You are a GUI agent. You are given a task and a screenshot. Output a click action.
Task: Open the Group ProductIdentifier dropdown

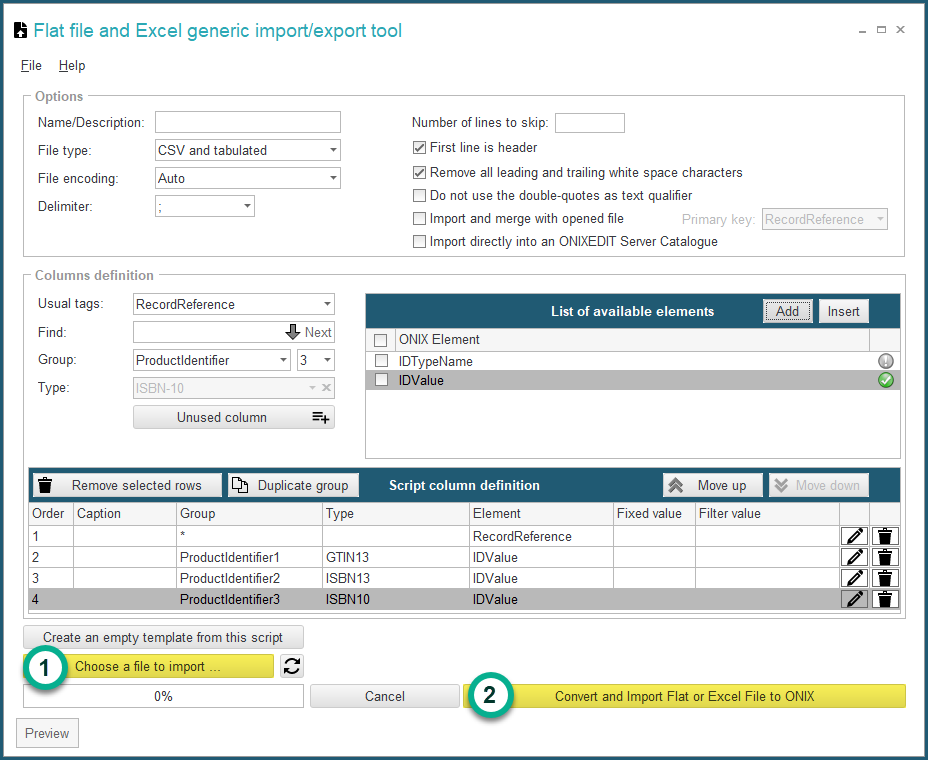pyautogui.click(x=283, y=360)
